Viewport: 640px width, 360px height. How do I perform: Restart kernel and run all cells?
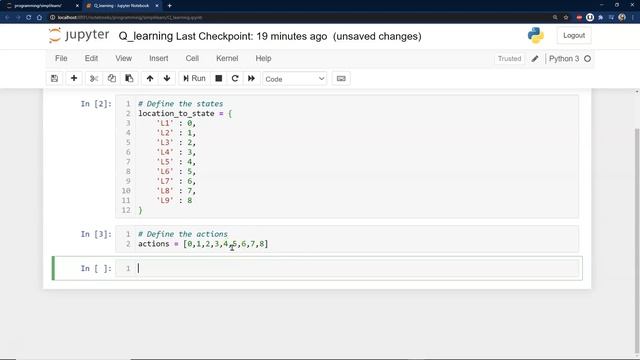tap(251, 78)
